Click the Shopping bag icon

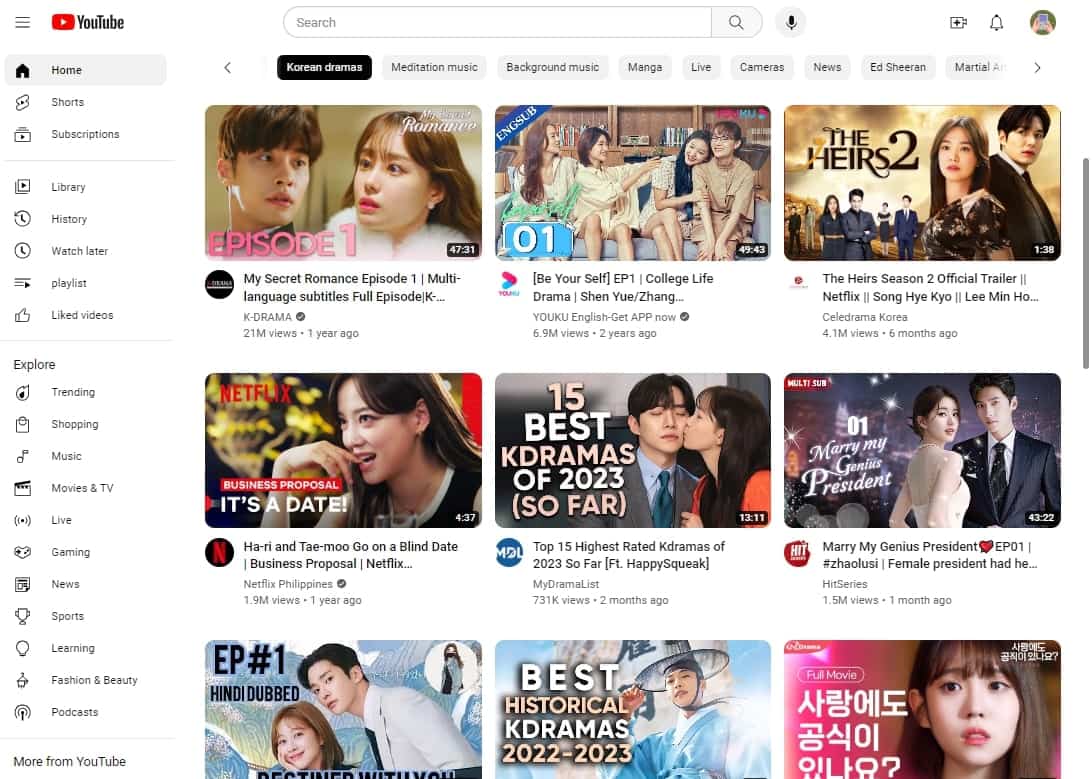click(22, 425)
